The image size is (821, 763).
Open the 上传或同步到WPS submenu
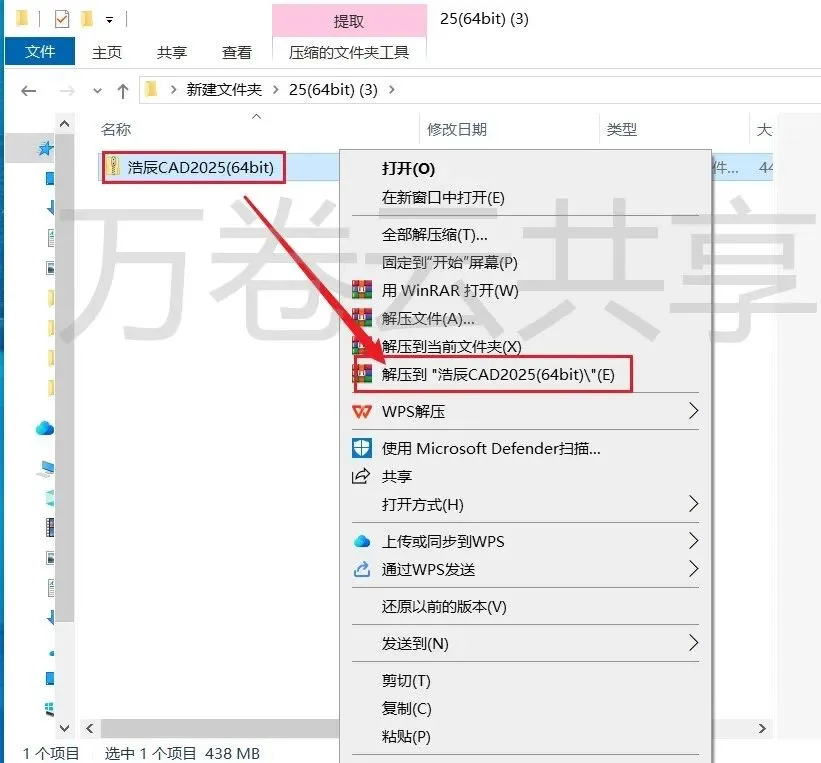[526, 541]
